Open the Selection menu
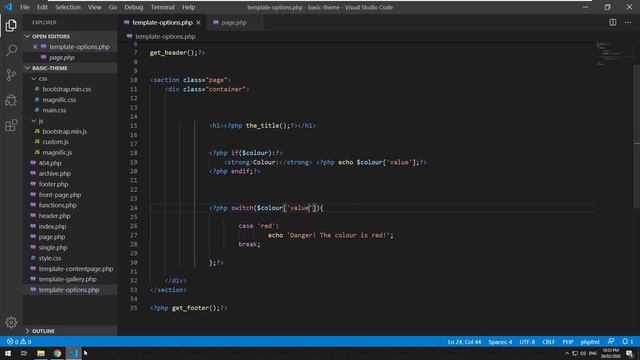This screenshot has width=640, height=360. [68, 7]
